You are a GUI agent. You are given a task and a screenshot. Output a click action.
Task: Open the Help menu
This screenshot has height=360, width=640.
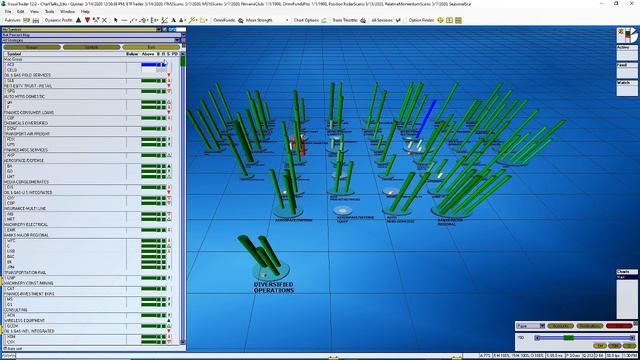click(x=85, y=12)
